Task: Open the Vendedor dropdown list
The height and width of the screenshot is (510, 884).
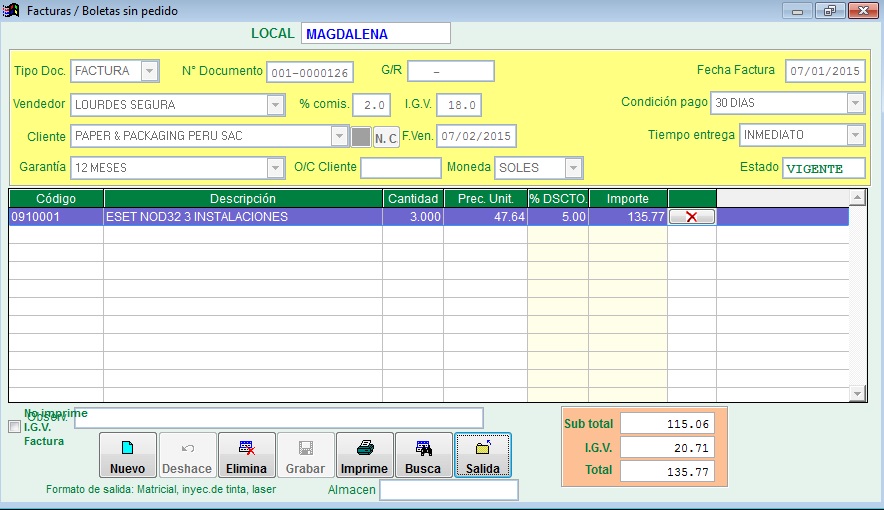Action: 275,104
